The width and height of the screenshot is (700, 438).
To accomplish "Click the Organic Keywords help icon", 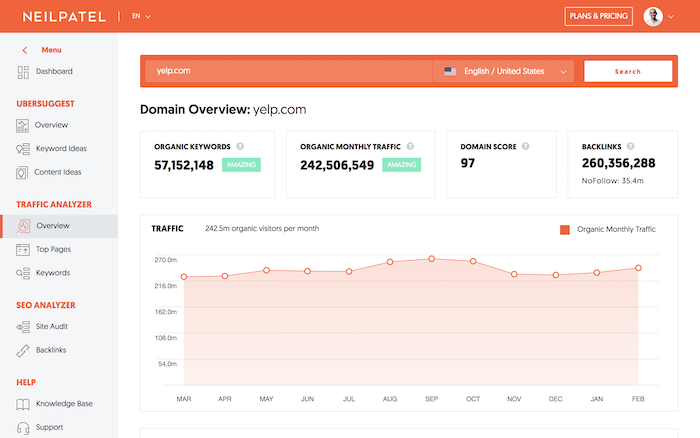I will coord(240,146).
